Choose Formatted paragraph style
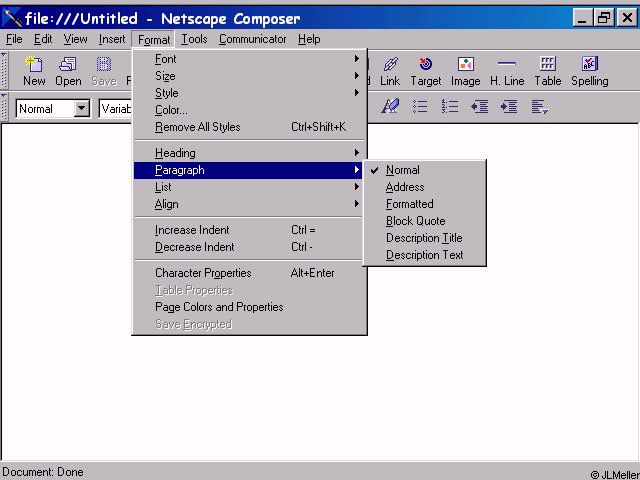640x480 pixels. click(x=424, y=204)
